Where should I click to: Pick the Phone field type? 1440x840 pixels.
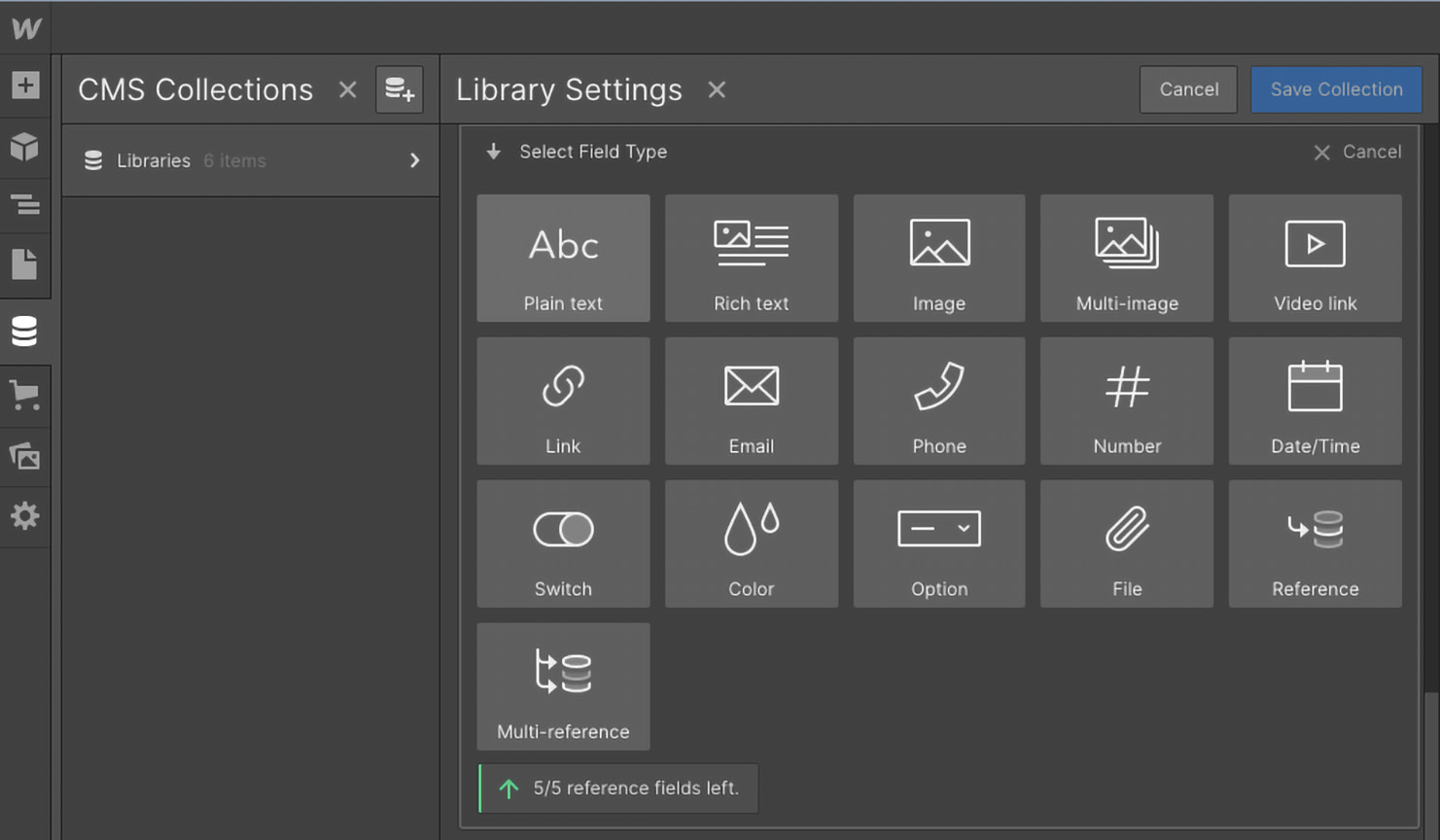coord(938,401)
